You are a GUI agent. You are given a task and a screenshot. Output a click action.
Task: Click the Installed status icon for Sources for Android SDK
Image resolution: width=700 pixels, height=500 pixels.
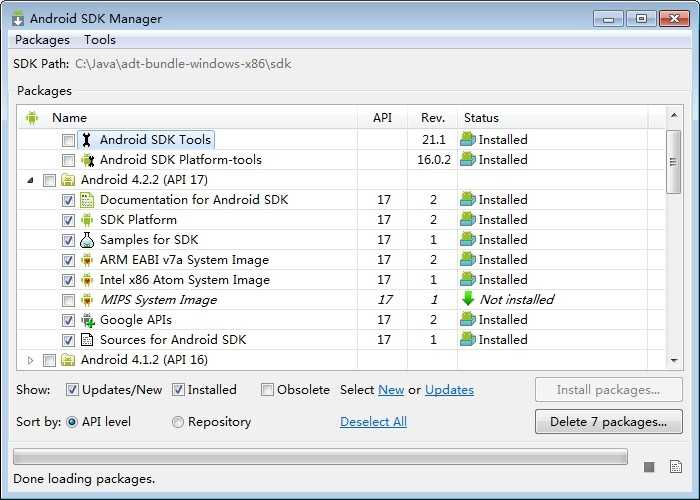coord(468,339)
